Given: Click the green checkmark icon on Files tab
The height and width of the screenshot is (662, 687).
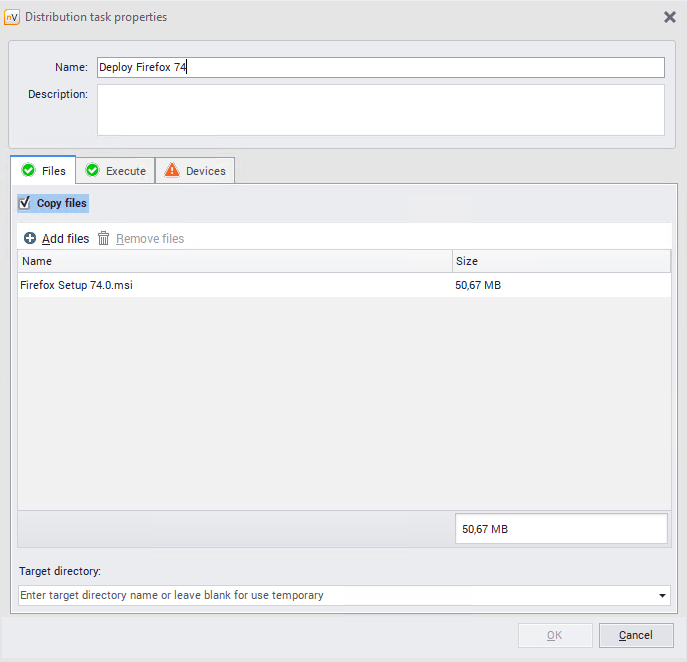Looking at the screenshot, I should [29, 170].
